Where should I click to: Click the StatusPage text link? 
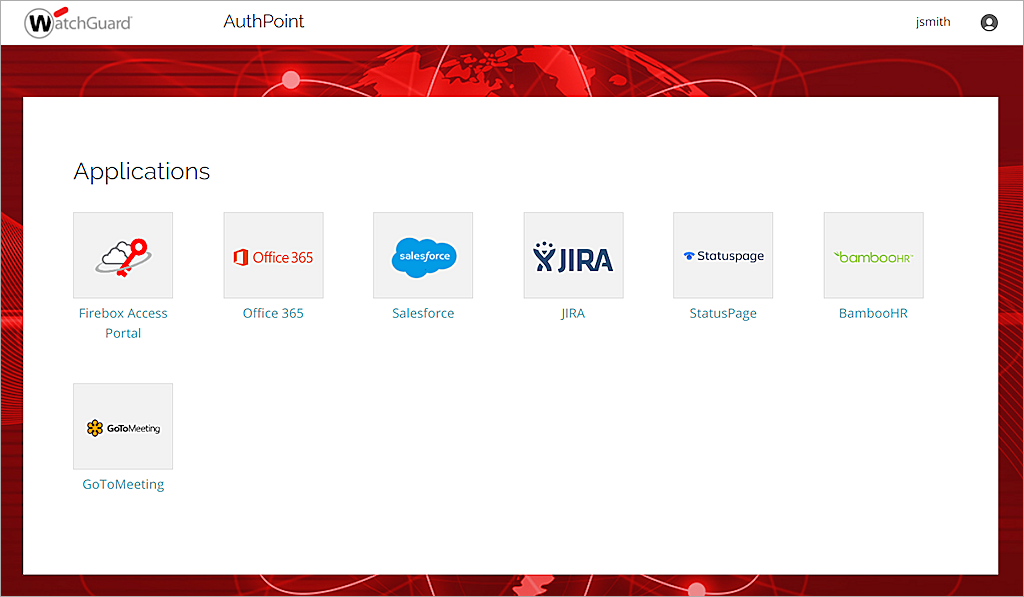(723, 313)
